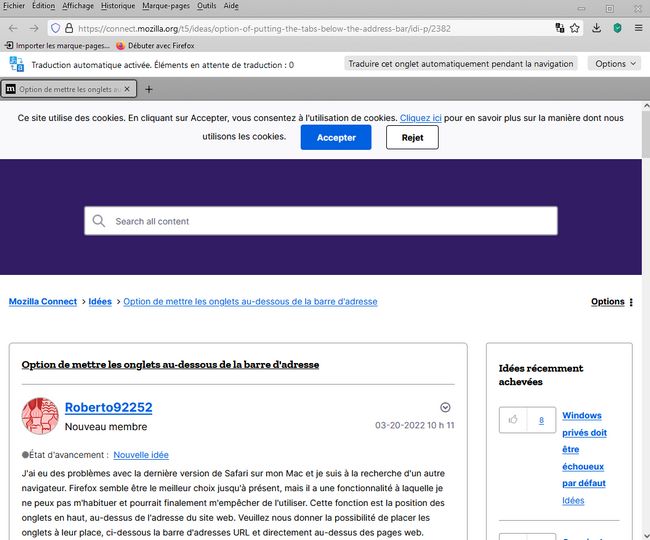Click the vertical scrollbar thumb
650x540 pixels.
pyautogui.click(x=646, y=135)
